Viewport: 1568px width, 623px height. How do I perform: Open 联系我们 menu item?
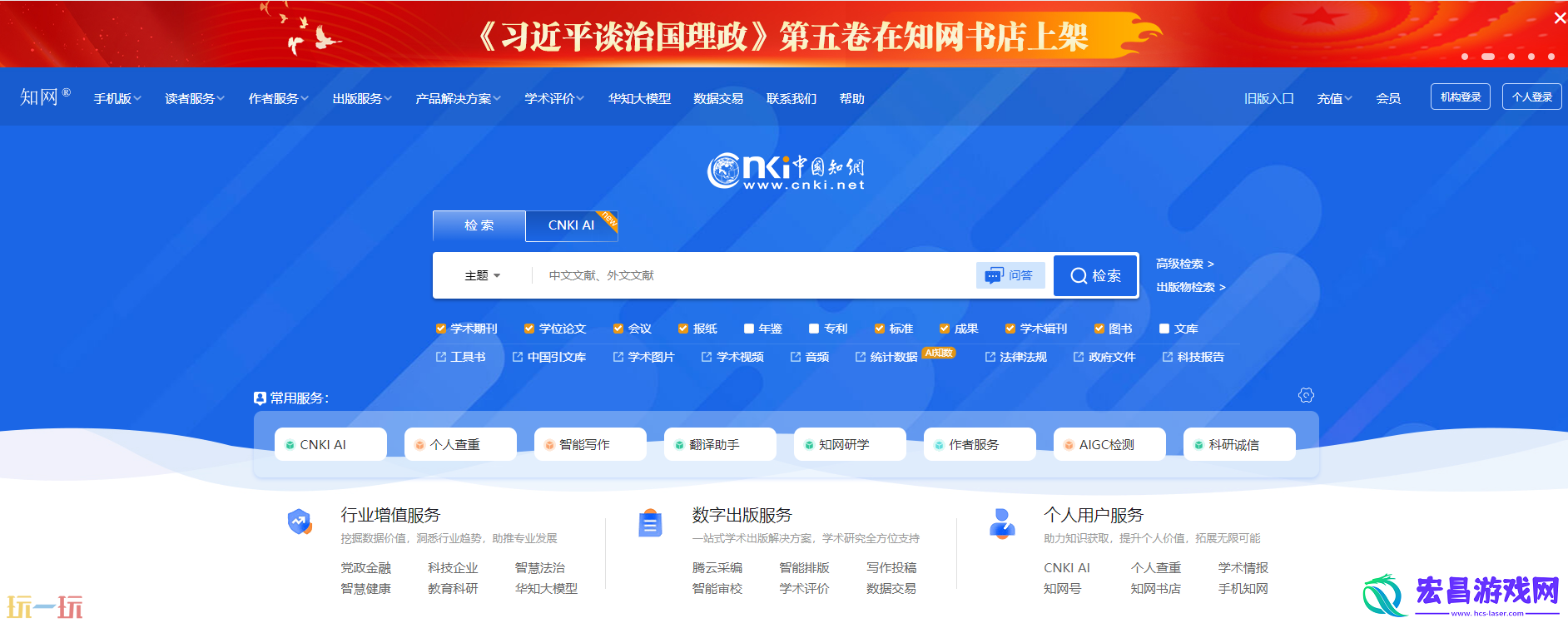click(791, 98)
